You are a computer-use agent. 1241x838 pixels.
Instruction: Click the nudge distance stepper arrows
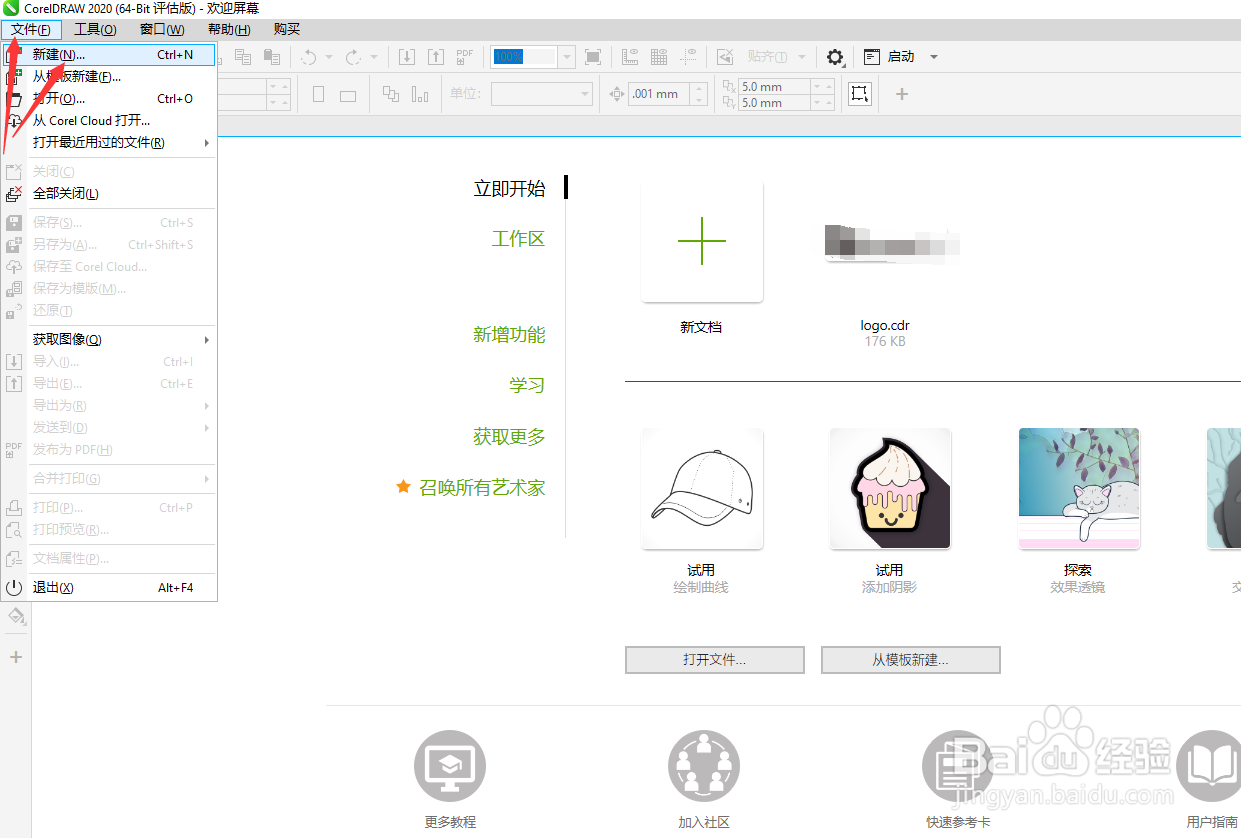coord(699,94)
